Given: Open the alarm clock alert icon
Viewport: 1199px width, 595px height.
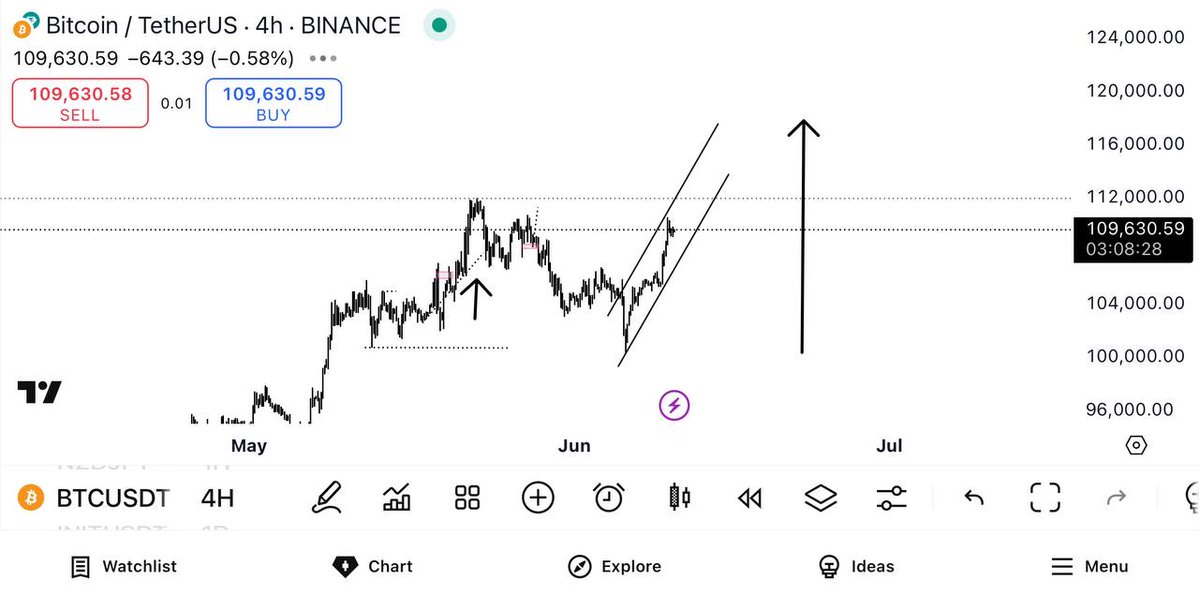Looking at the screenshot, I should tap(609, 498).
